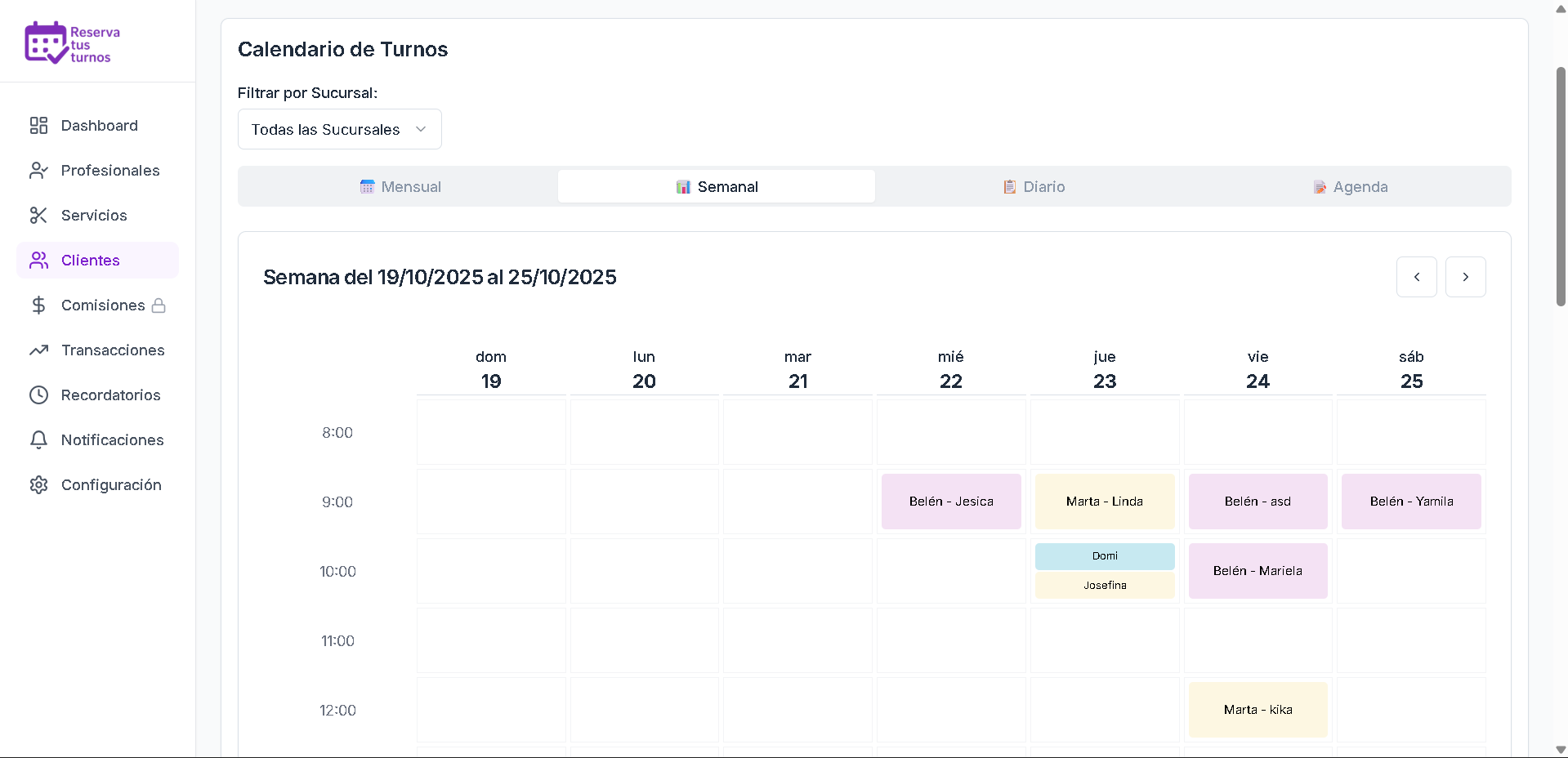Switch to the Mensual calendar view
This screenshot has height=758, width=1568.
pyautogui.click(x=400, y=186)
